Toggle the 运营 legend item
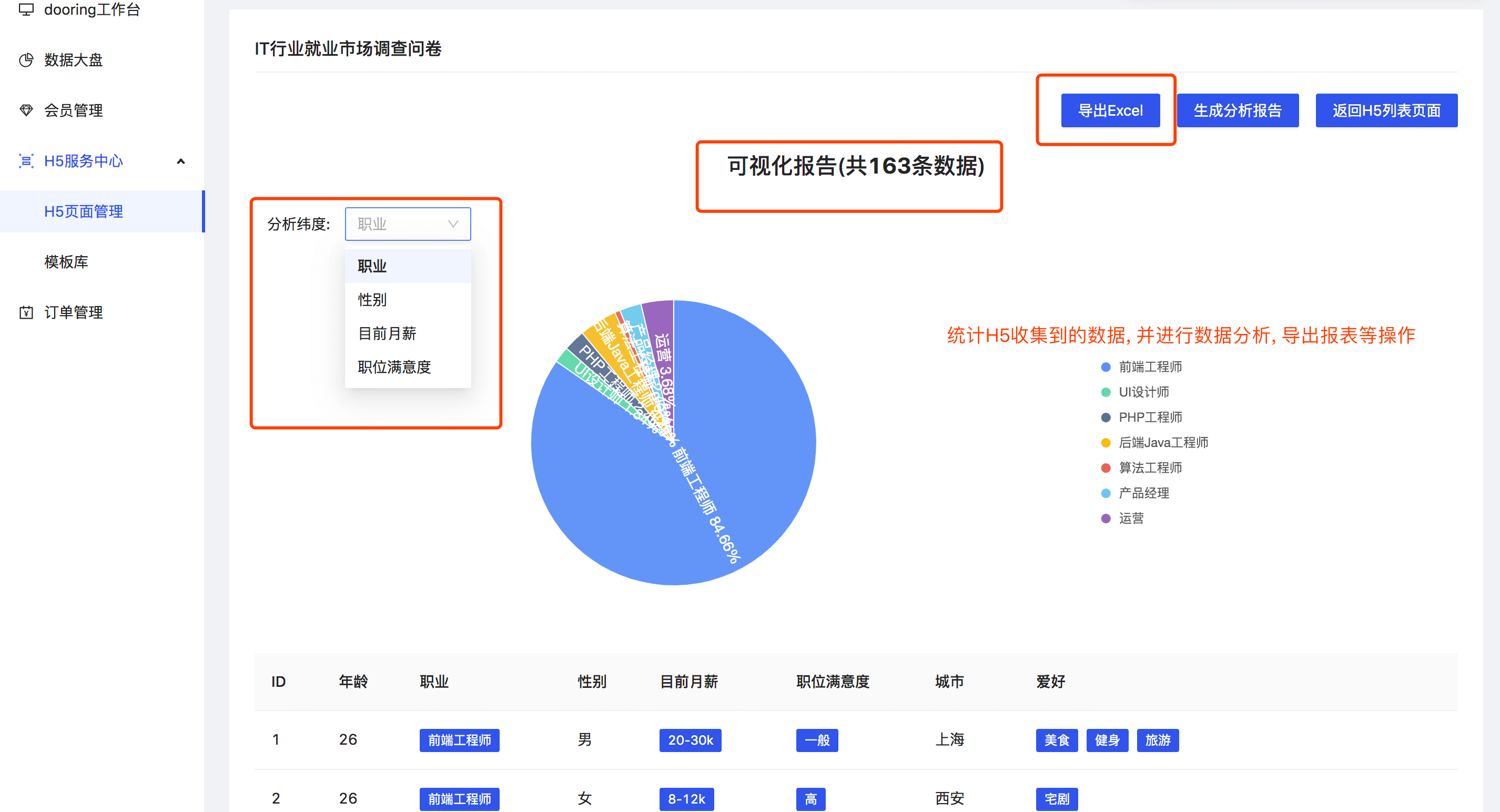 [x=1130, y=519]
